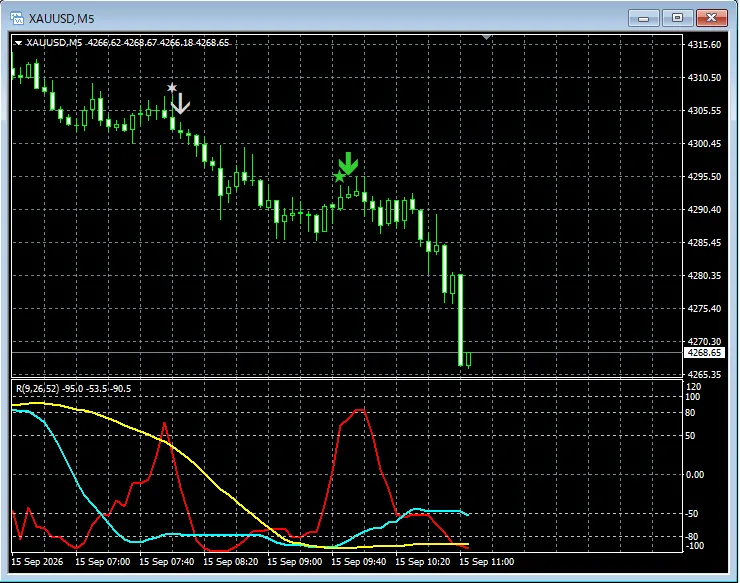Click the chart shift triangle marker at top
Screen dimensions: 740x583
pyautogui.click(x=487, y=37)
